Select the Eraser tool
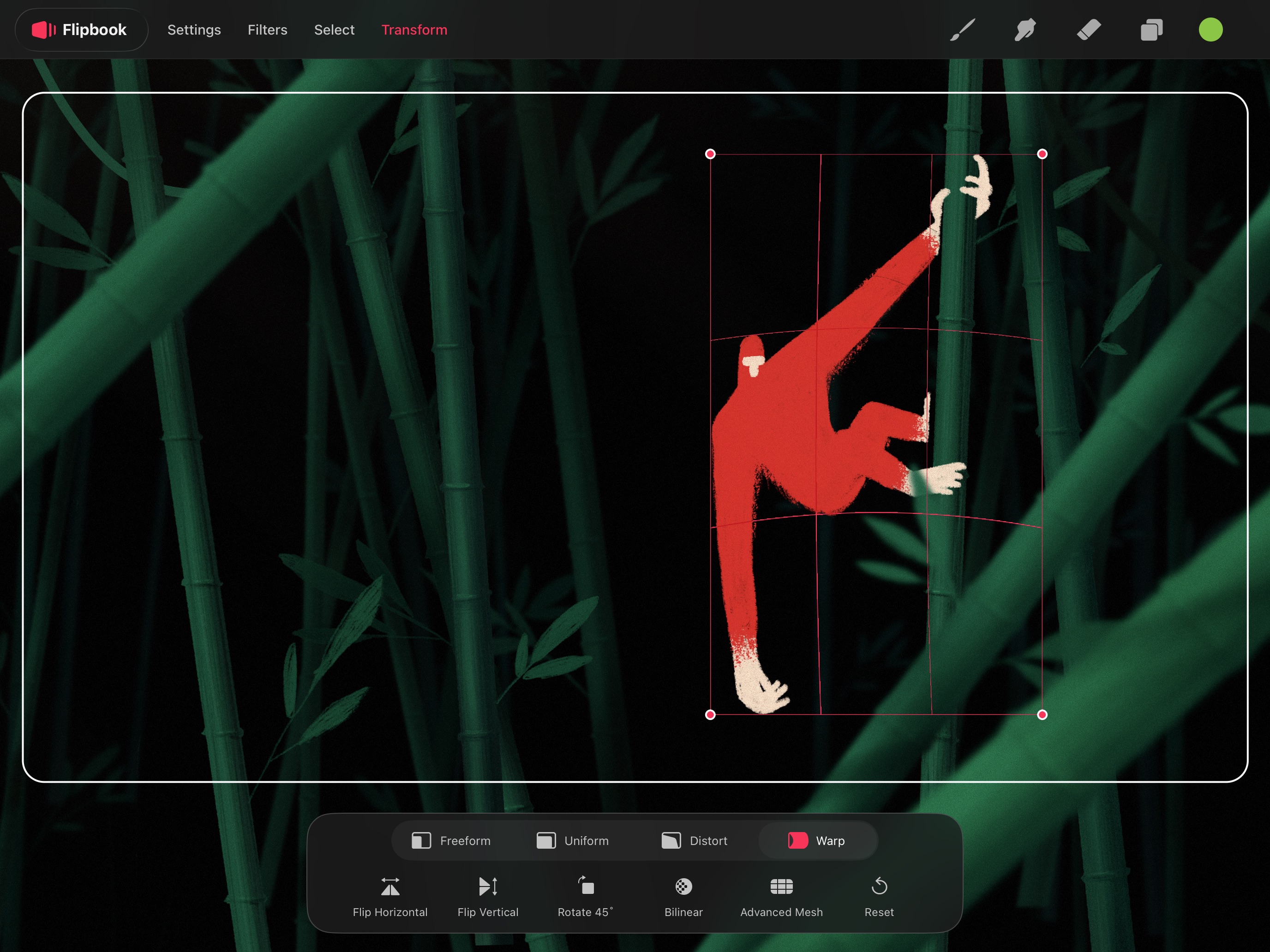 [1089, 30]
